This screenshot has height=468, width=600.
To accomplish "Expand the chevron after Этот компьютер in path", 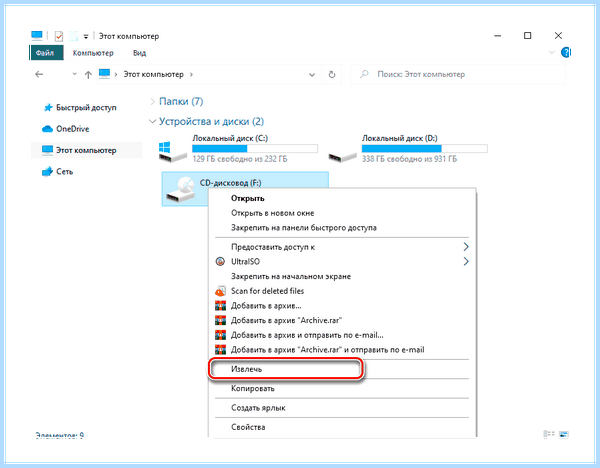I will (191, 74).
